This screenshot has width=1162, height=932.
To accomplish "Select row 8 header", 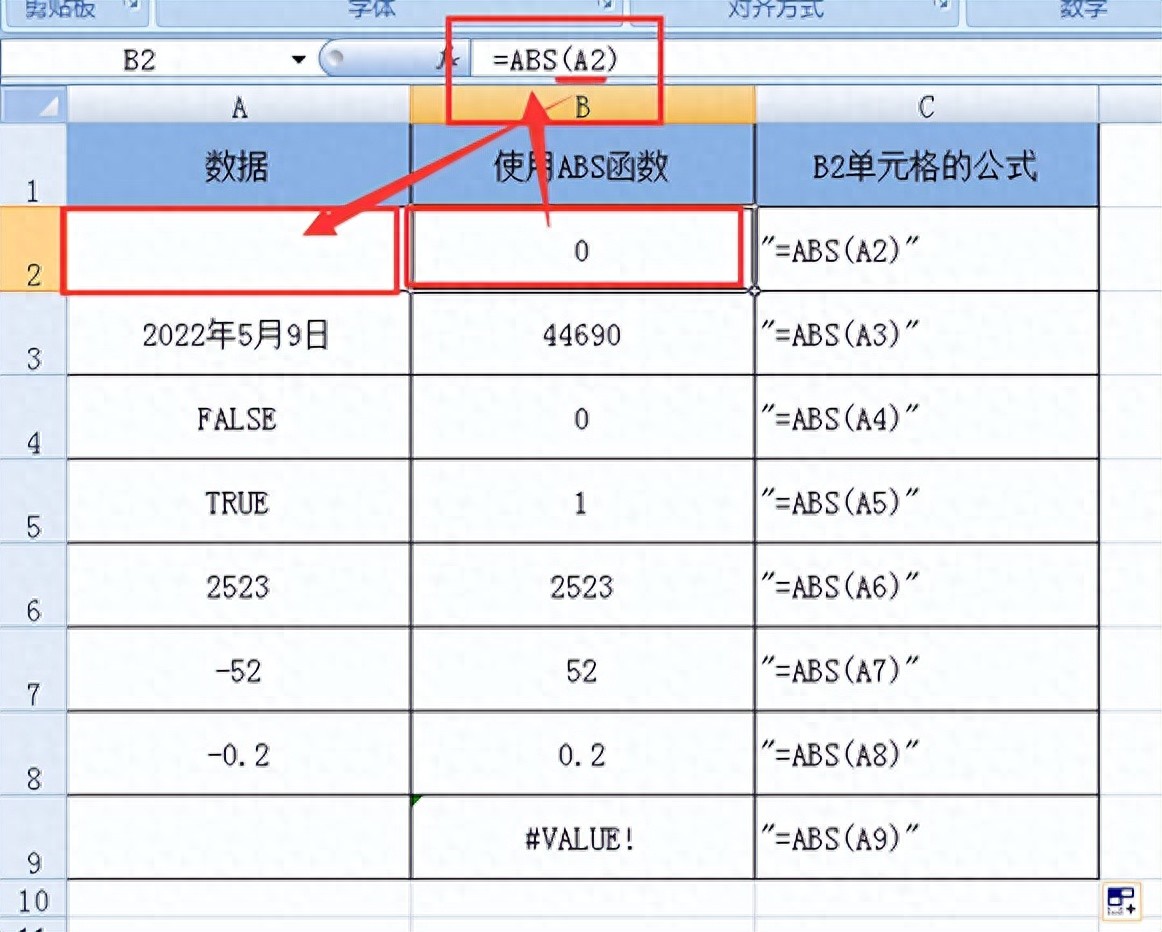I will 33,753.
